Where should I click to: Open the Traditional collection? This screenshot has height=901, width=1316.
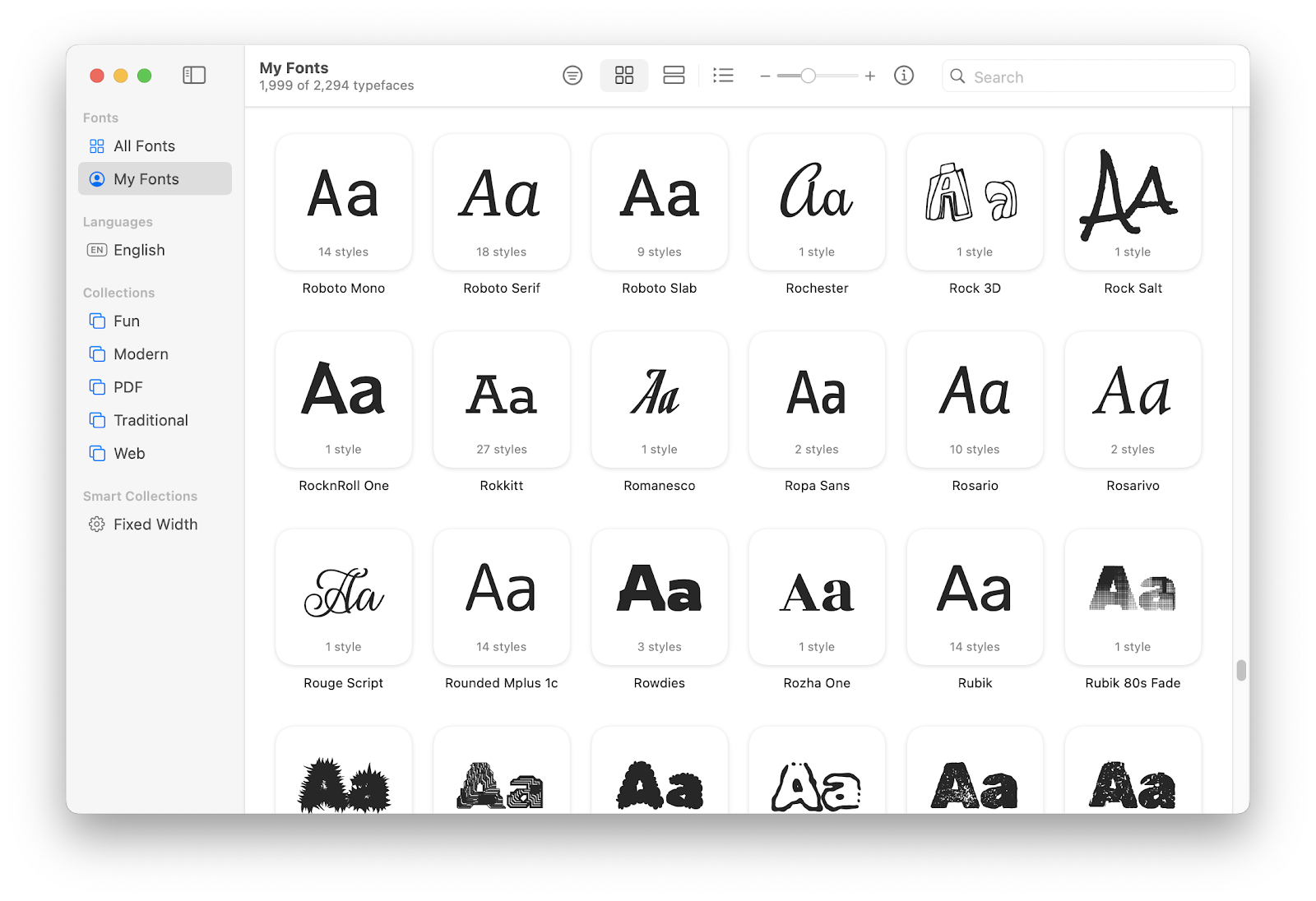(x=155, y=420)
